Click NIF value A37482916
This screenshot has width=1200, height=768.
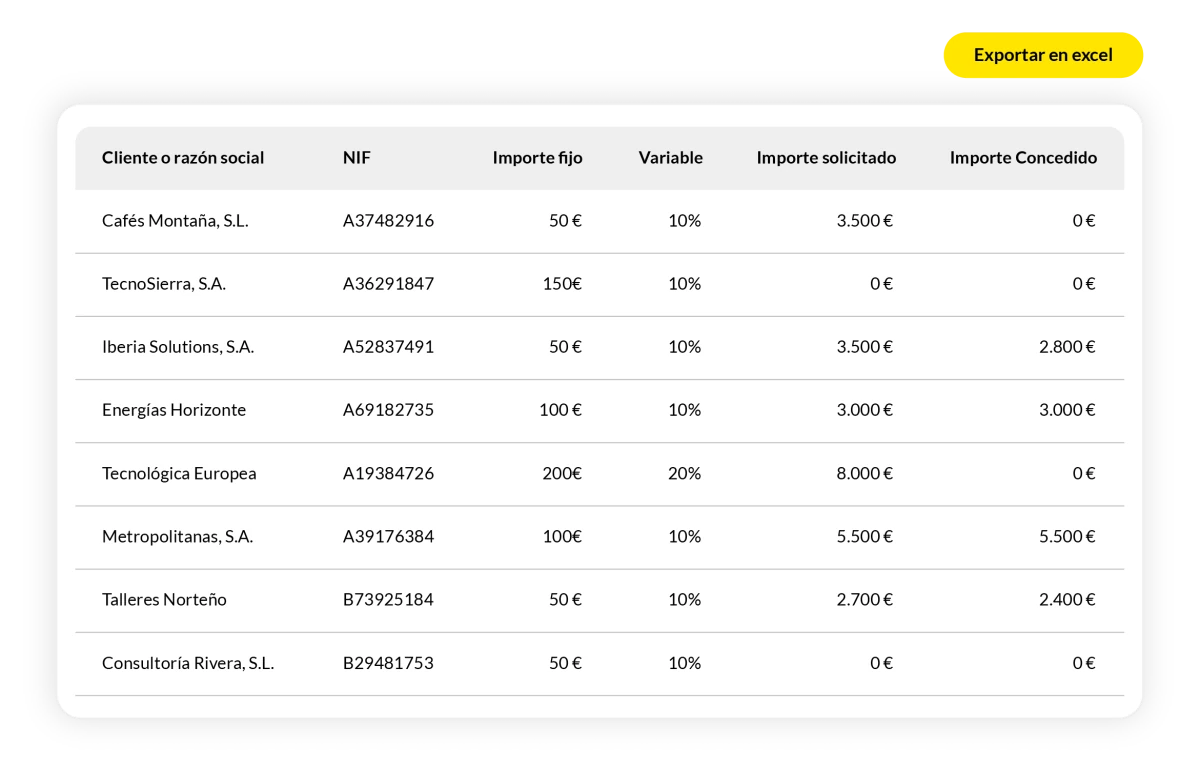click(388, 220)
